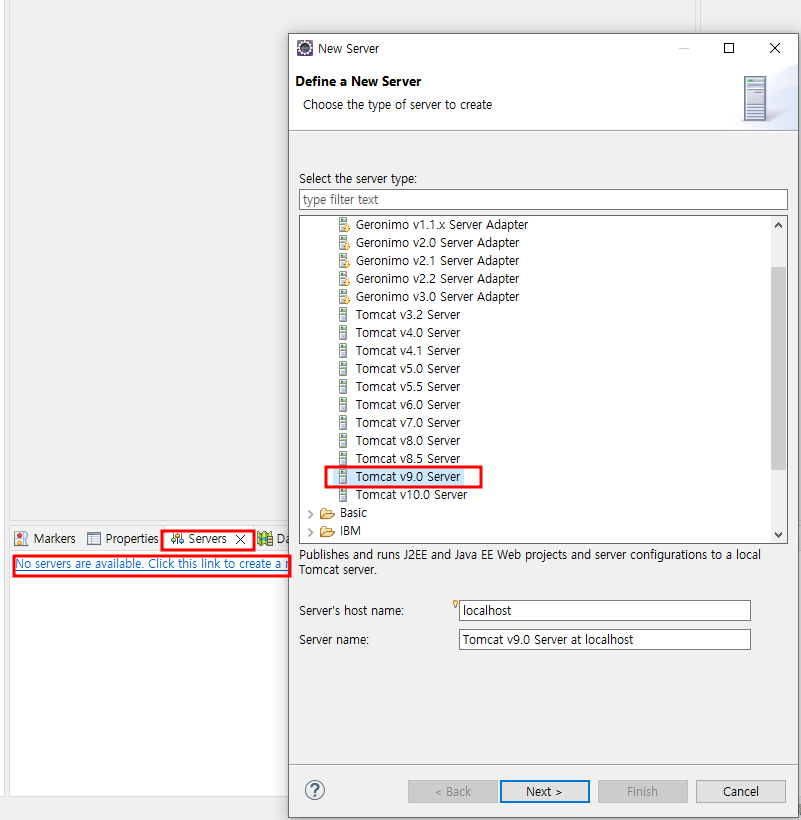
Task: Switch to the Properties tab
Action: [x=123, y=539]
